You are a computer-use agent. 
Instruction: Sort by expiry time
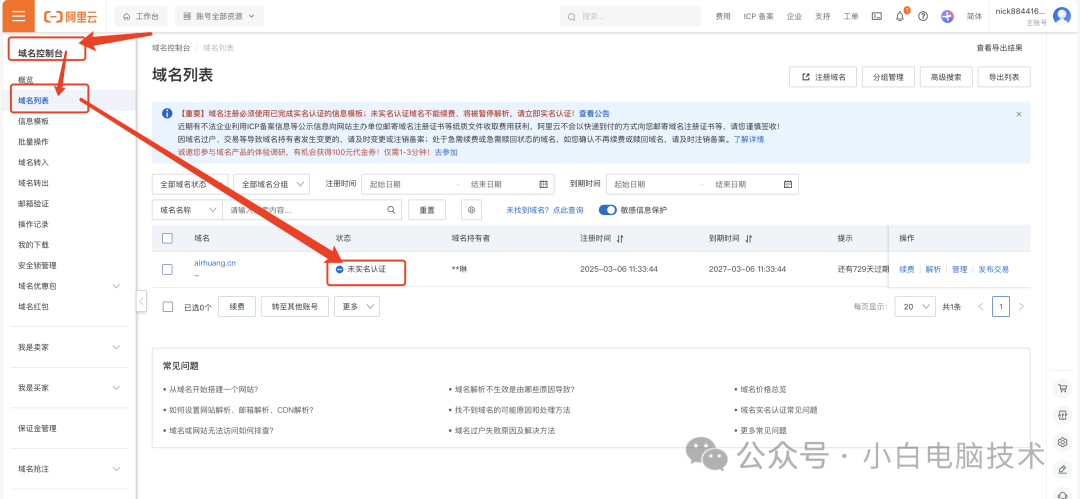pyautogui.click(x=748, y=238)
